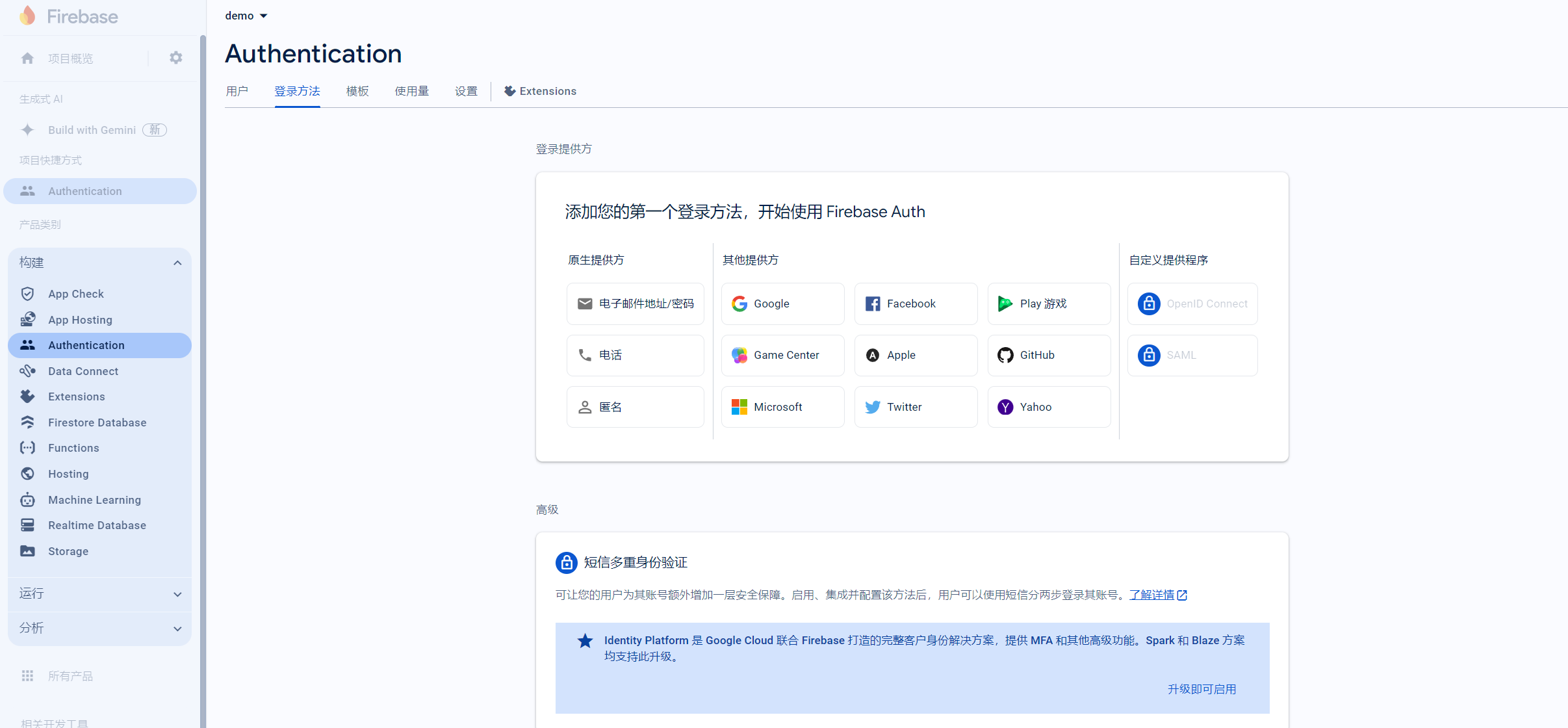The width and height of the screenshot is (1568, 728).
Task: Click the OpenID Connect lock icon
Action: 1149,304
